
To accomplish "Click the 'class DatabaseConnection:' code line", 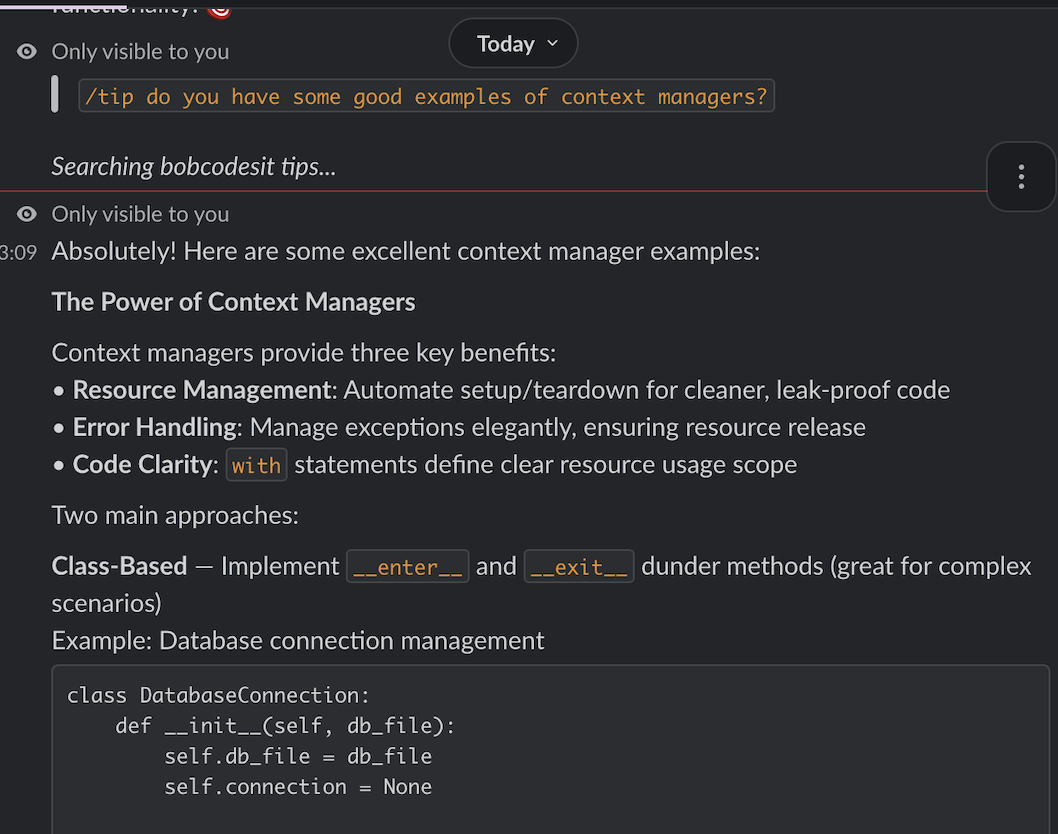I will 219,695.
